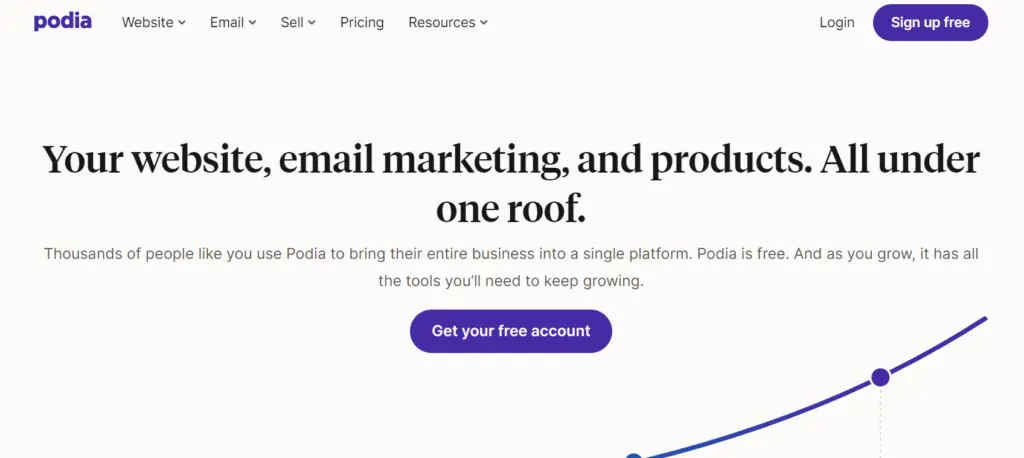
Task: Click the 'keep growing' line of the description
Action: (510, 281)
